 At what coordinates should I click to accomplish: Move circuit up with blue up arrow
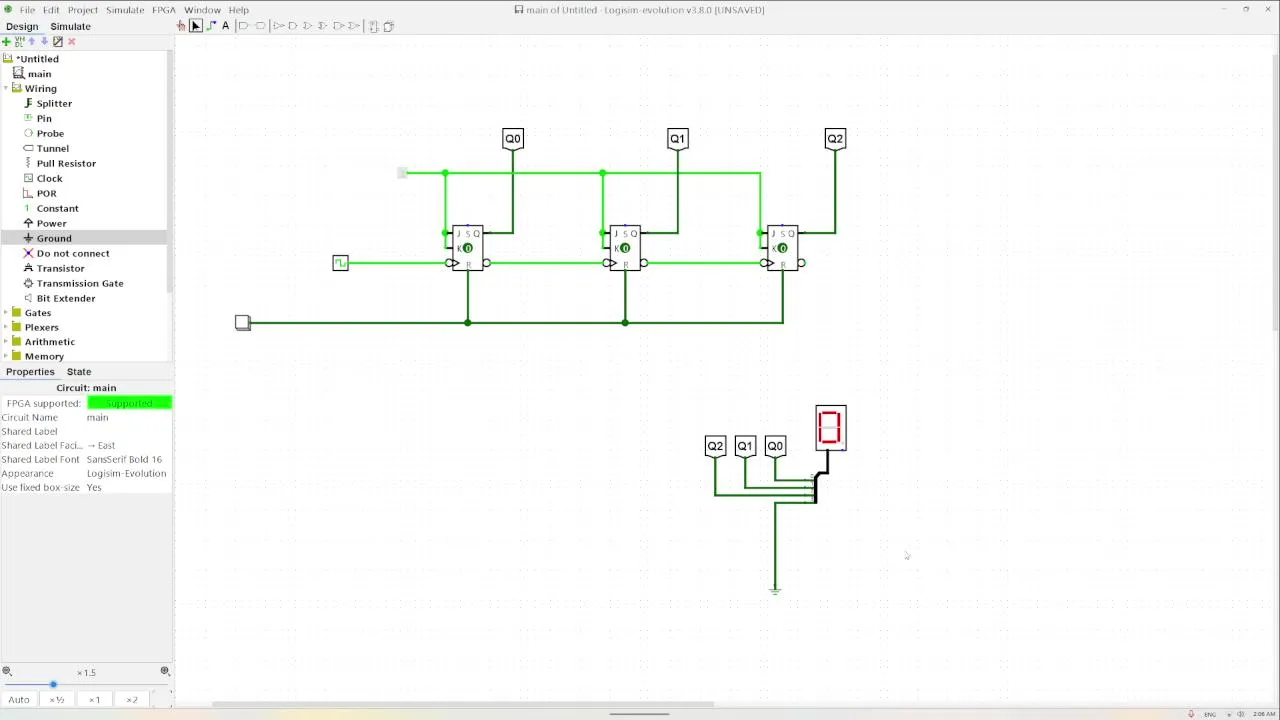point(32,41)
